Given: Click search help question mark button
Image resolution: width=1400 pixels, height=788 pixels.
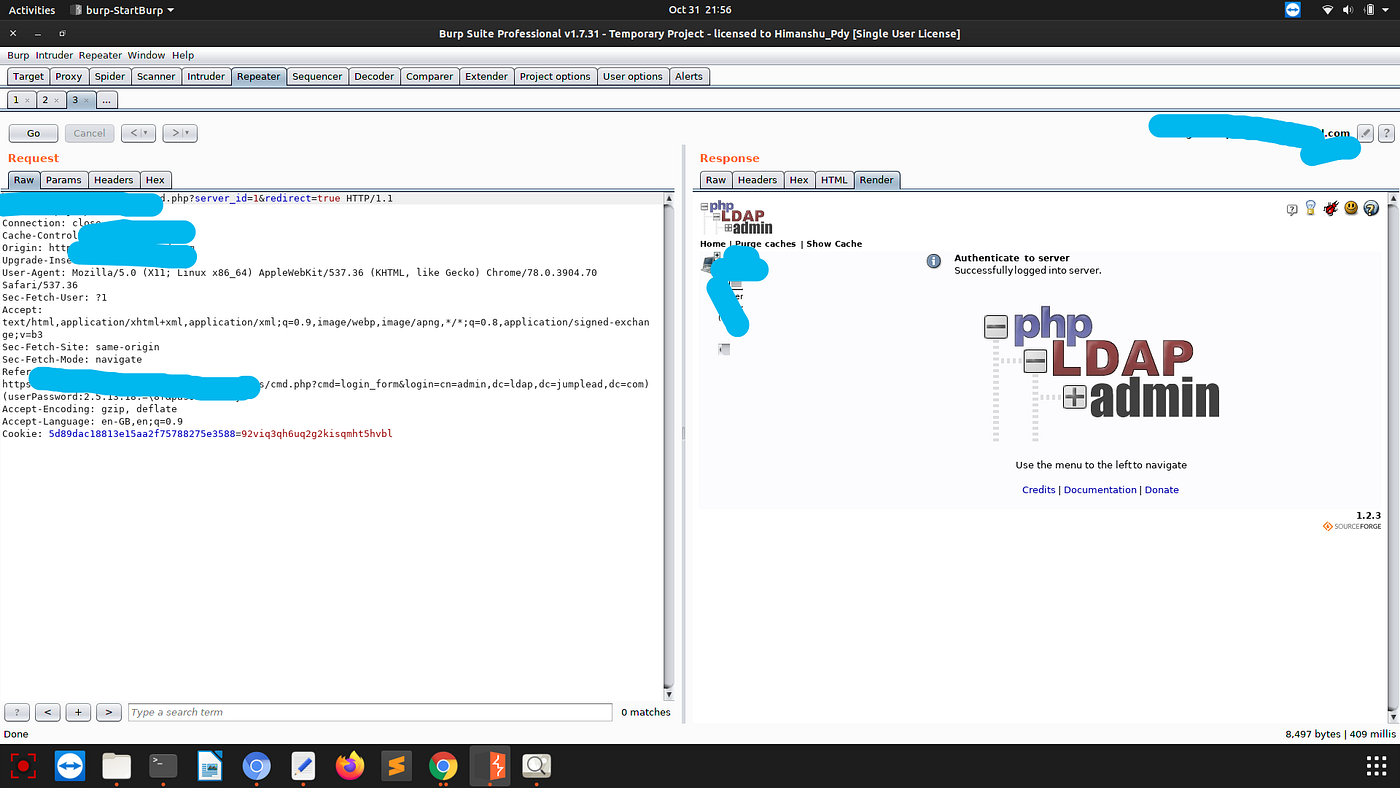Looking at the screenshot, I should (x=17, y=712).
